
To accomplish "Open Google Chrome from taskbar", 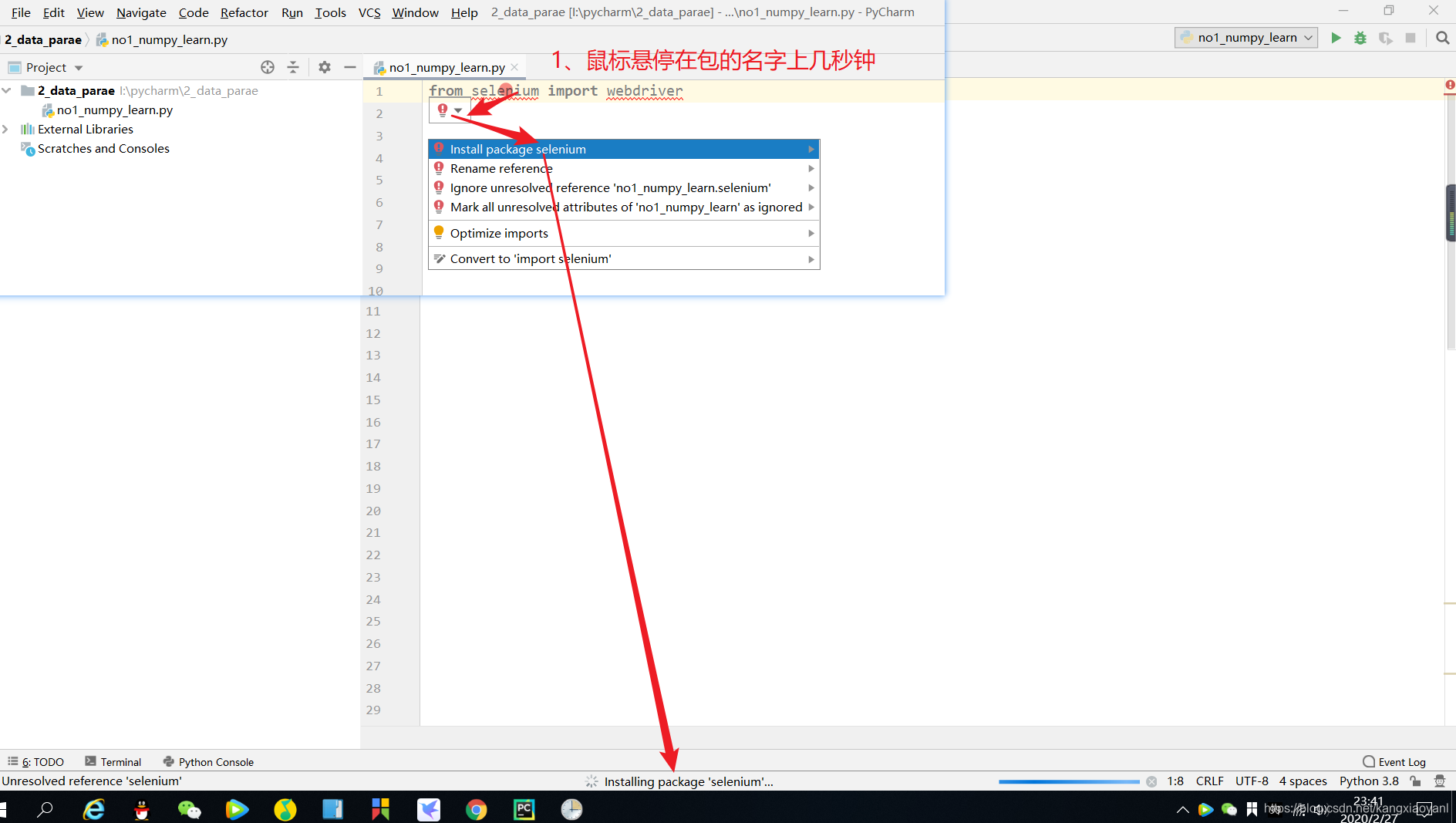I will (476, 809).
